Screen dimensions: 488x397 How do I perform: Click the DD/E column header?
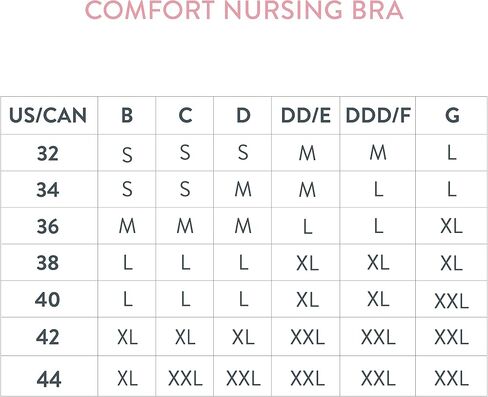click(306, 116)
